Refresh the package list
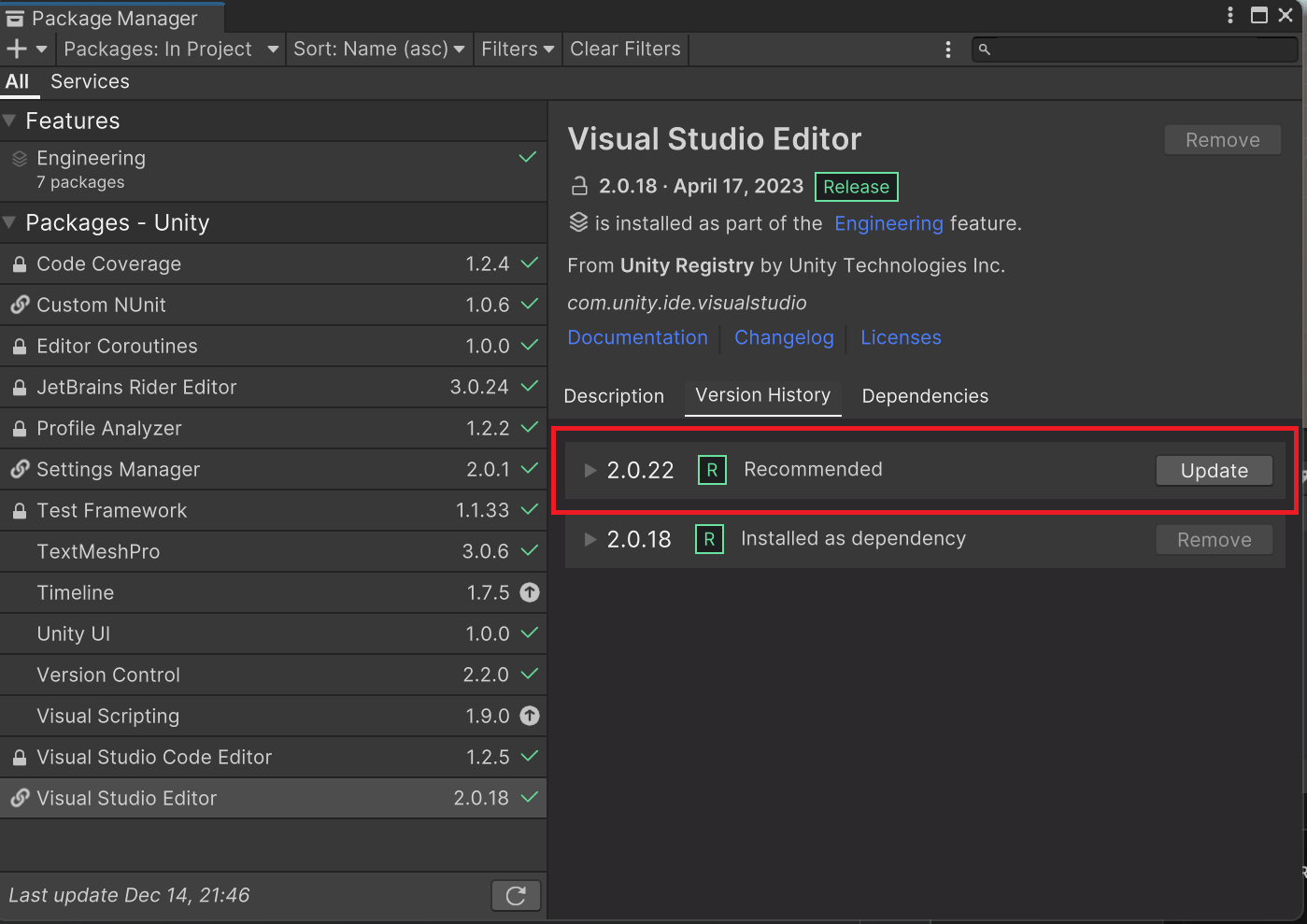This screenshot has height=924, width=1307. click(516, 895)
